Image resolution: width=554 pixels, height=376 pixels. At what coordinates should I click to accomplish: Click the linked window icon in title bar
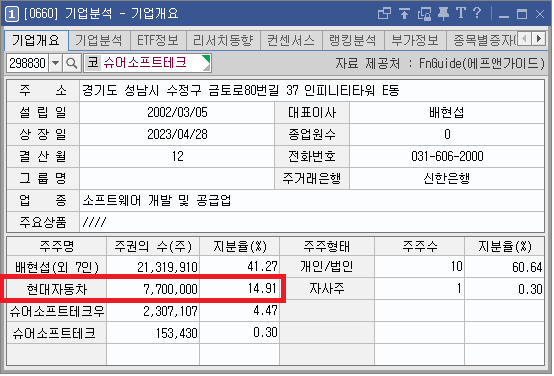[384, 13]
